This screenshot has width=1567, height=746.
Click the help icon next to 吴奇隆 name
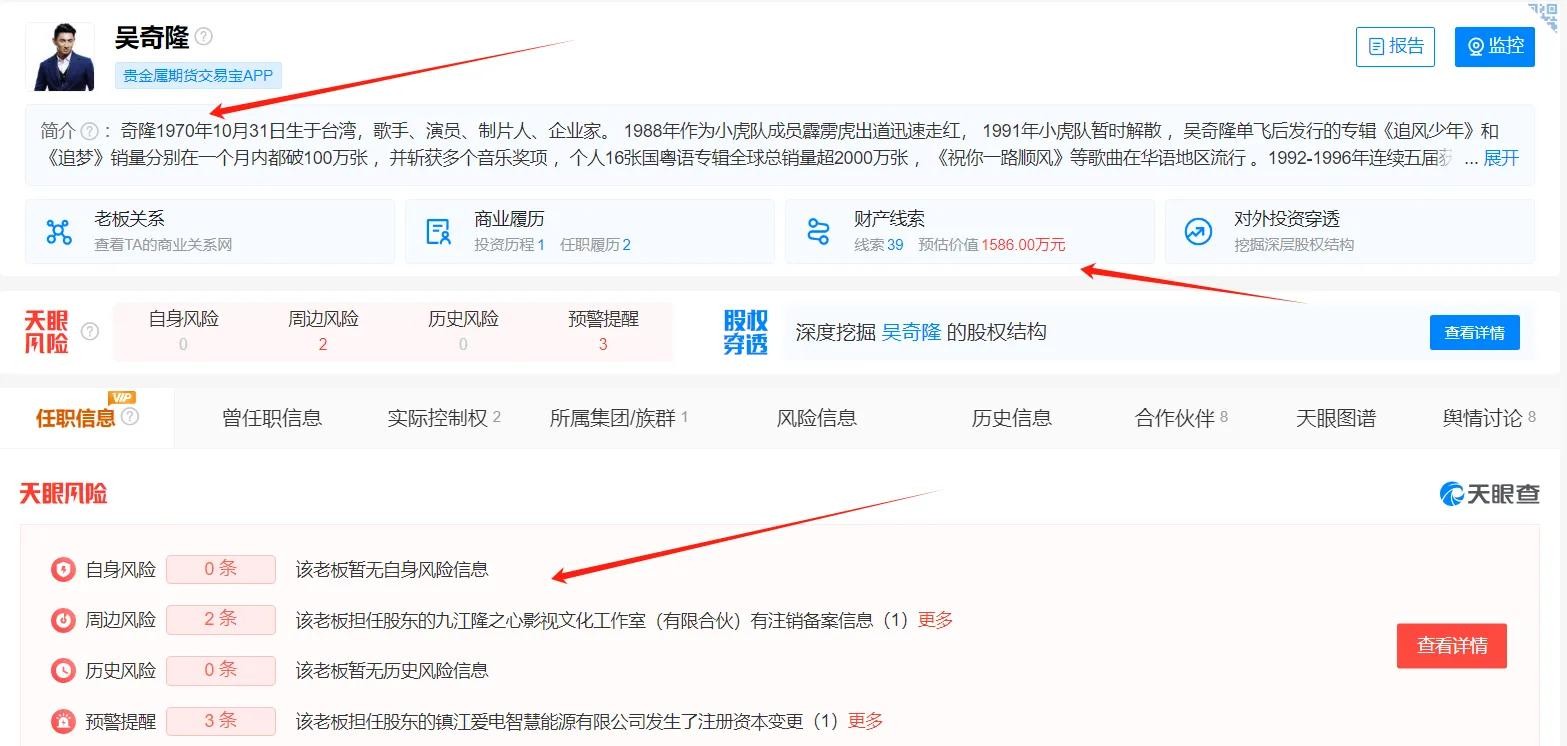click(204, 37)
